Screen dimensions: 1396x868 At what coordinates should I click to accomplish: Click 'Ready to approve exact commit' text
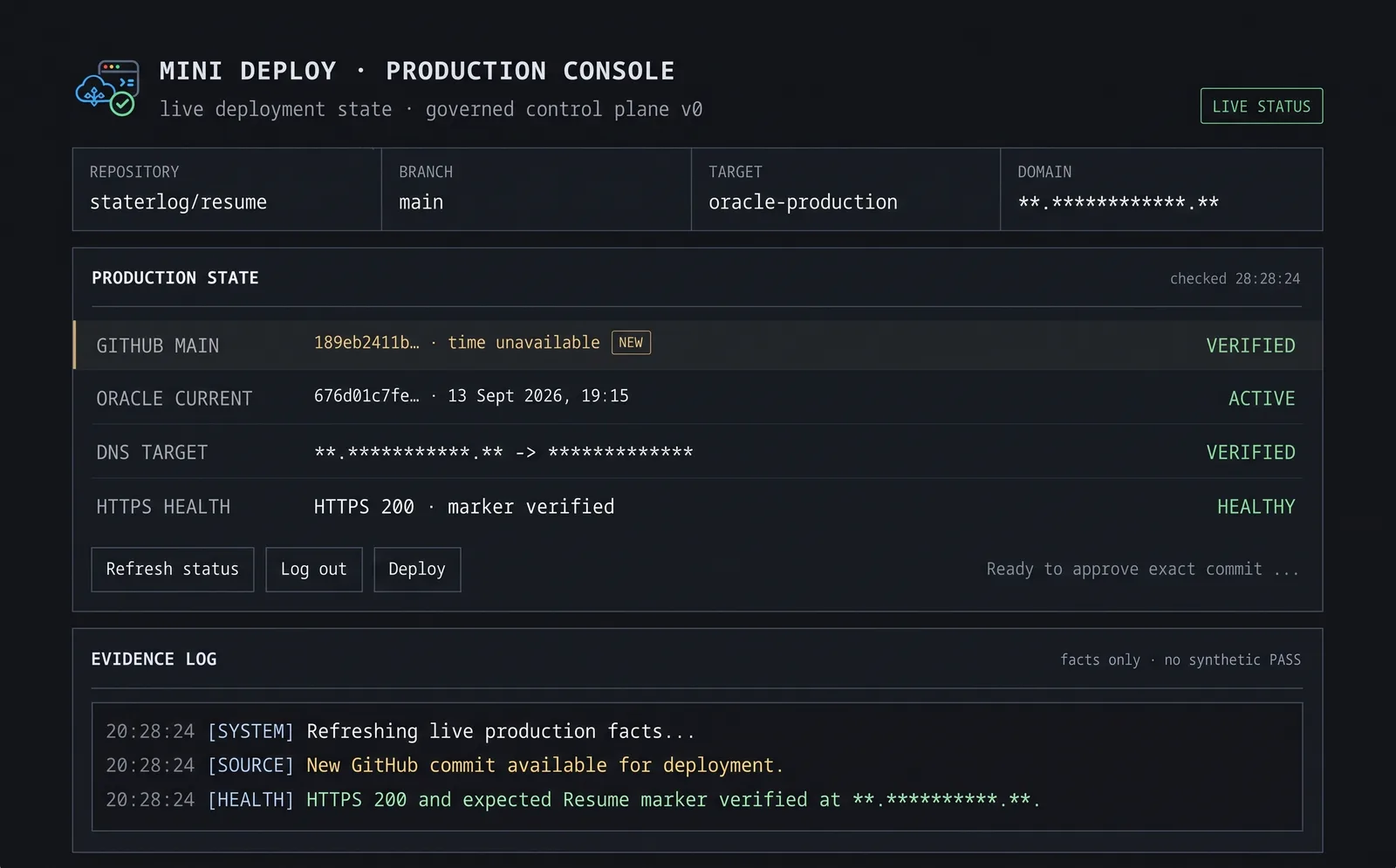(x=1143, y=570)
